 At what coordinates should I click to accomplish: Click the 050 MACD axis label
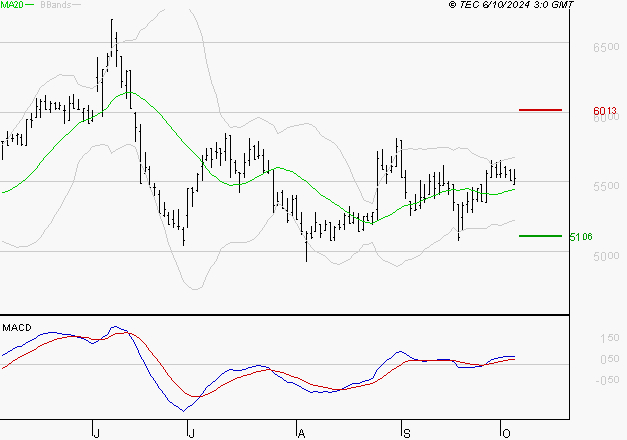pyautogui.click(x=609, y=359)
